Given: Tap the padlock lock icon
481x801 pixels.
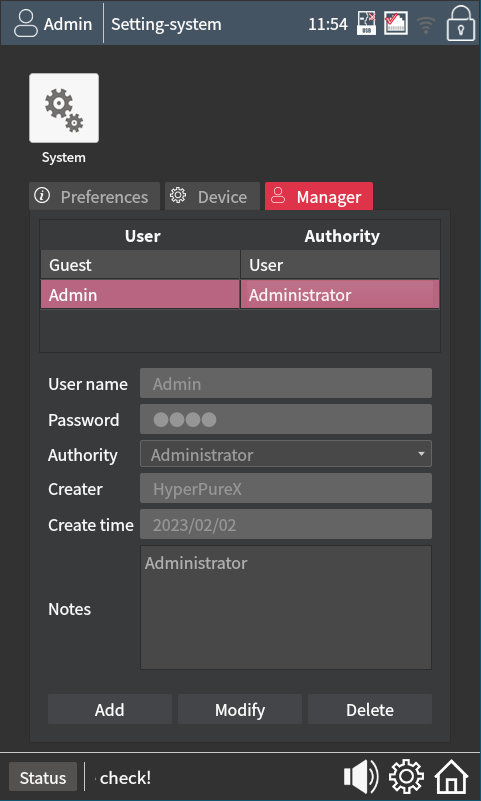Looking at the screenshot, I should tap(461, 23).
